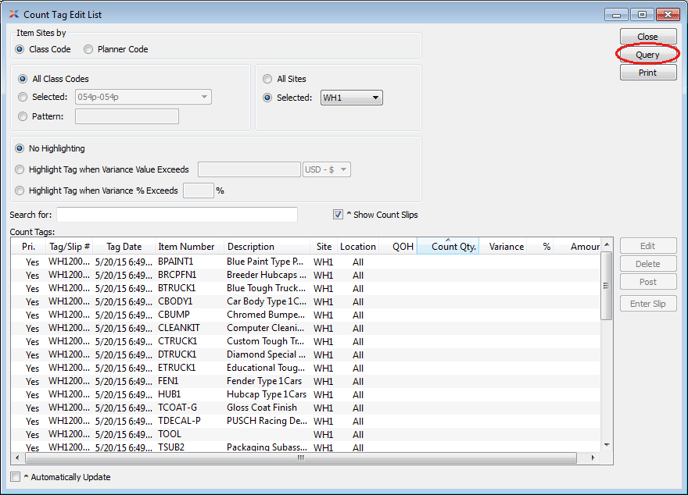
Task: Click the Count Qty. column header
Action: (453, 247)
